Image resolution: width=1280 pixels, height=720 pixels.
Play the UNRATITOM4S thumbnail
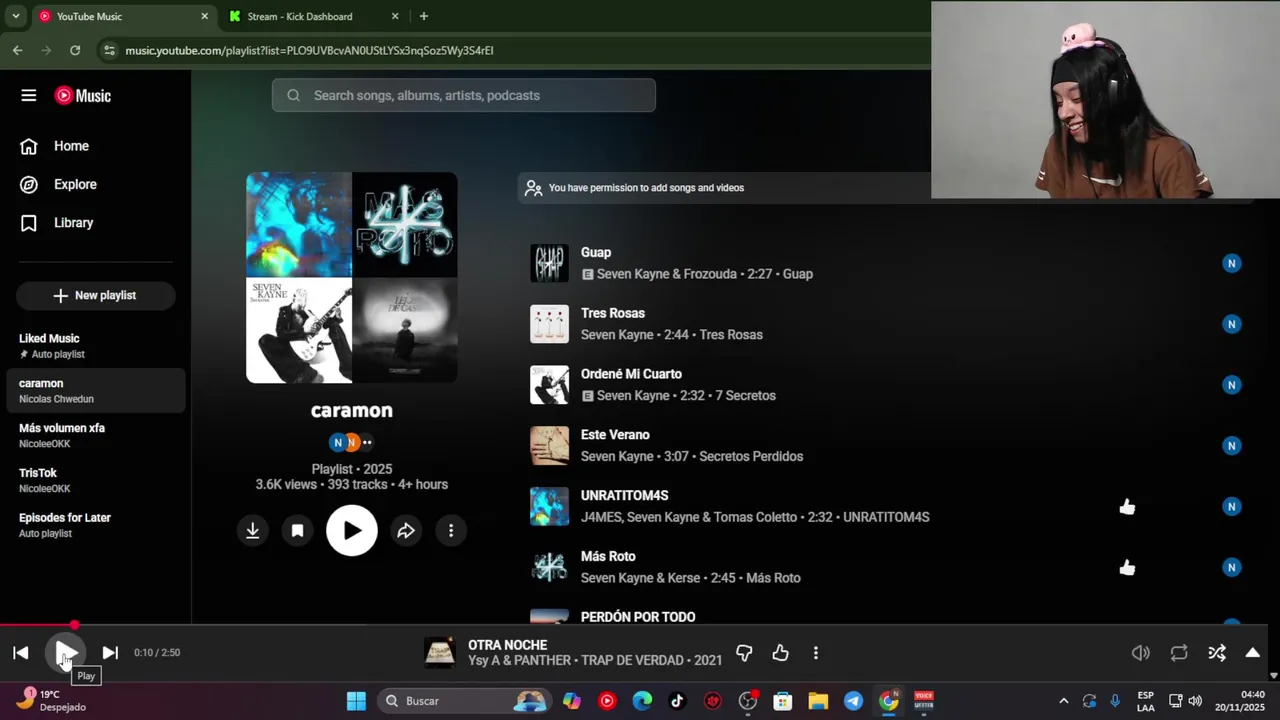549,506
